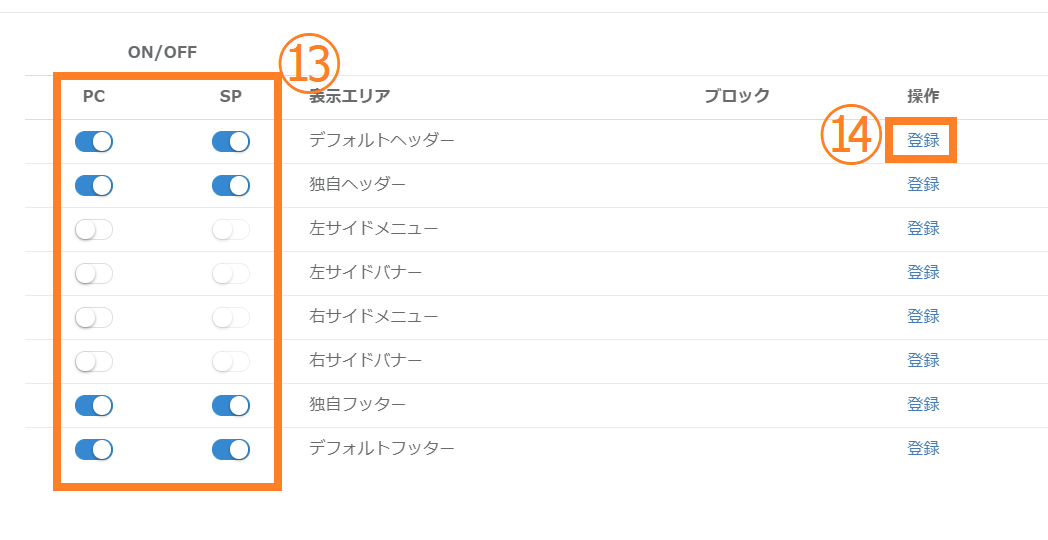Image resolution: width=1048 pixels, height=540 pixels.
Task: Open 登録 for 左サイドメニュー row
Action: [x=923, y=229]
